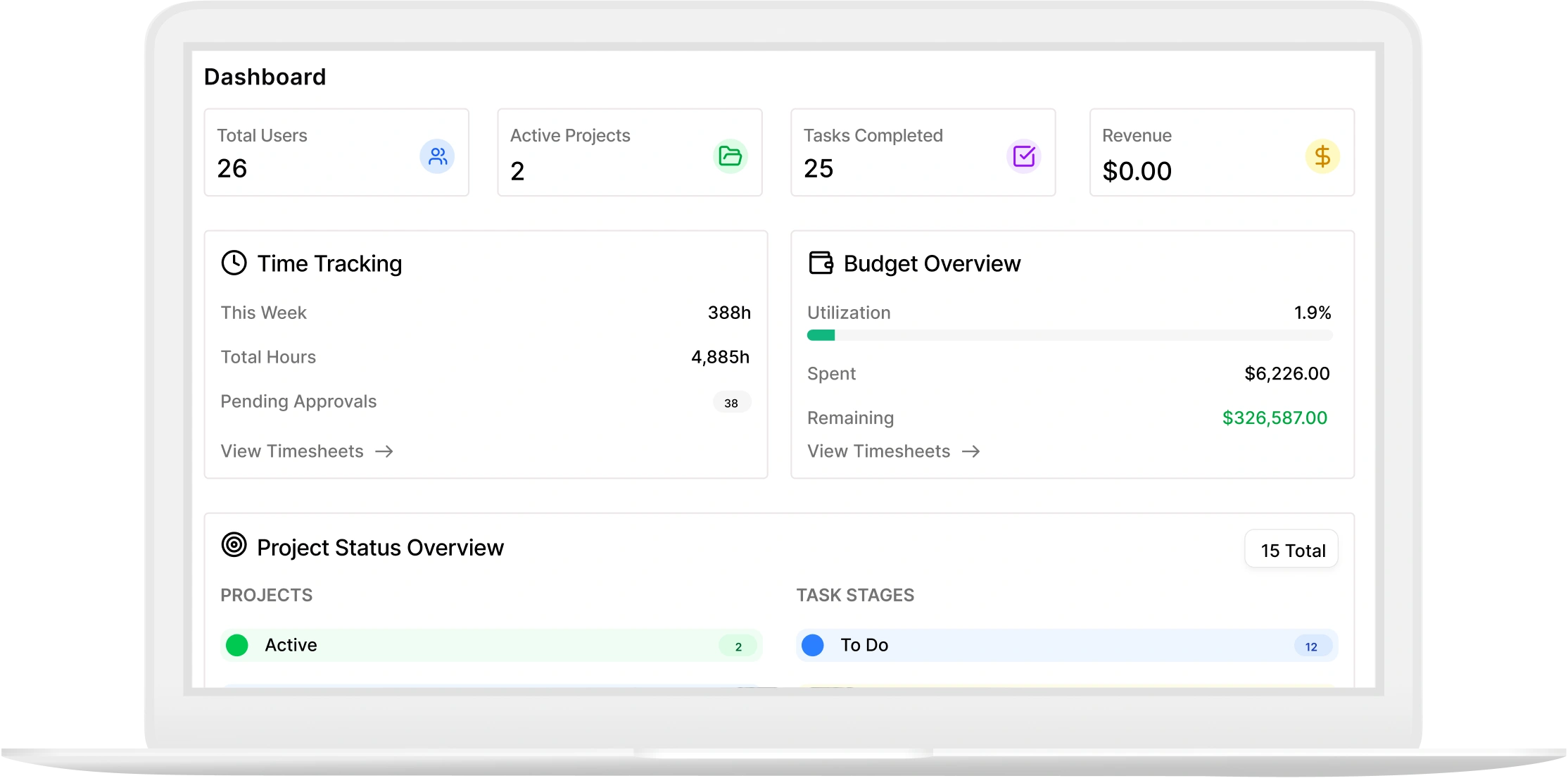The width and height of the screenshot is (1568, 783).
Task: Open View Timesheets in Budget Overview card
Action: pyautogui.click(x=894, y=451)
